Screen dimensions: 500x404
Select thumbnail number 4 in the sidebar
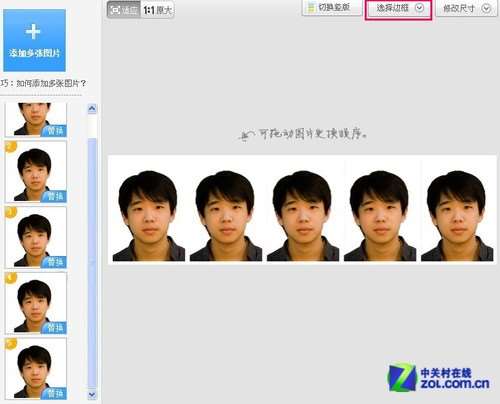[36, 303]
